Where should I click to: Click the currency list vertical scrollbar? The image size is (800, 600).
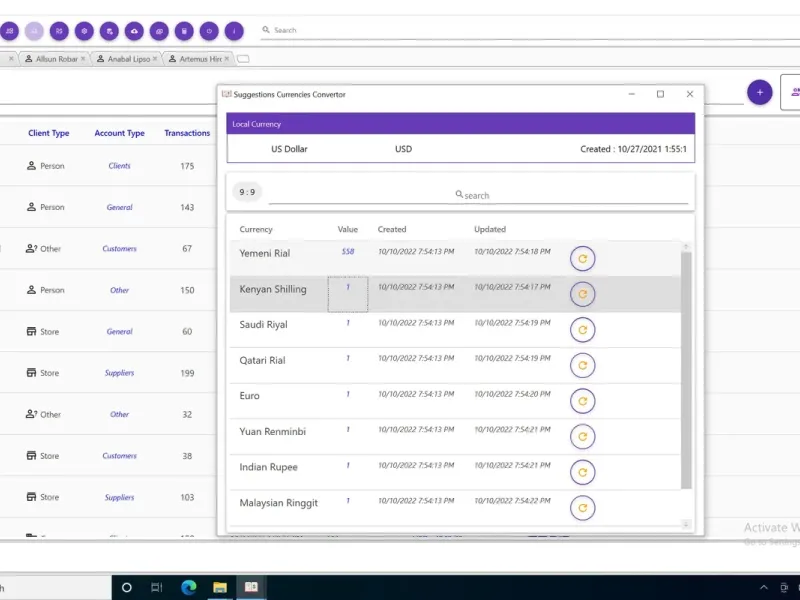point(686,370)
